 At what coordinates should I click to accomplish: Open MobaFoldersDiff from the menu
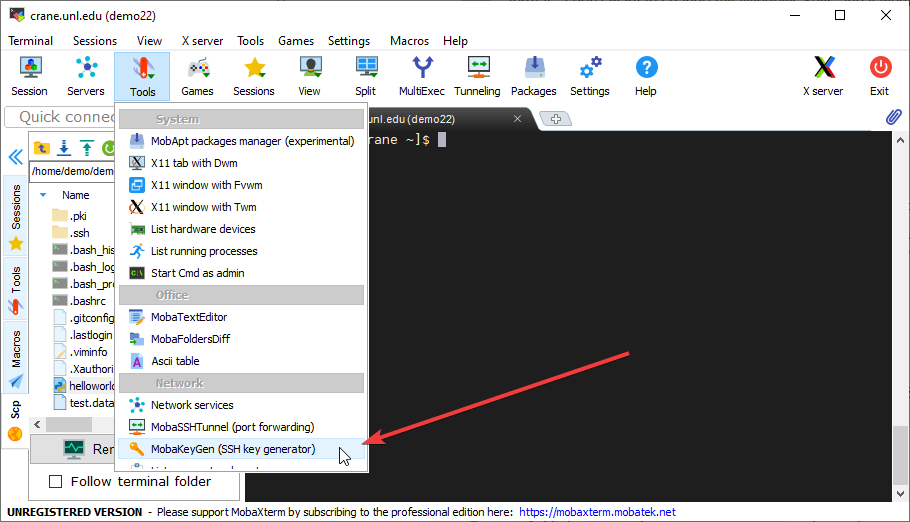click(x=242, y=339)
